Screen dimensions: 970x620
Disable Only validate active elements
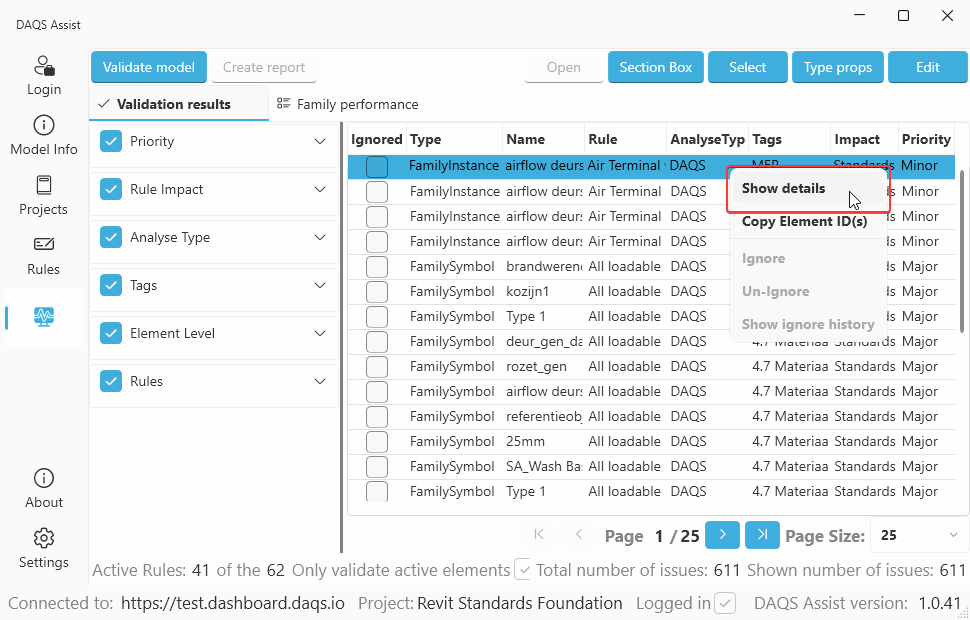click(x=523, y=569)
